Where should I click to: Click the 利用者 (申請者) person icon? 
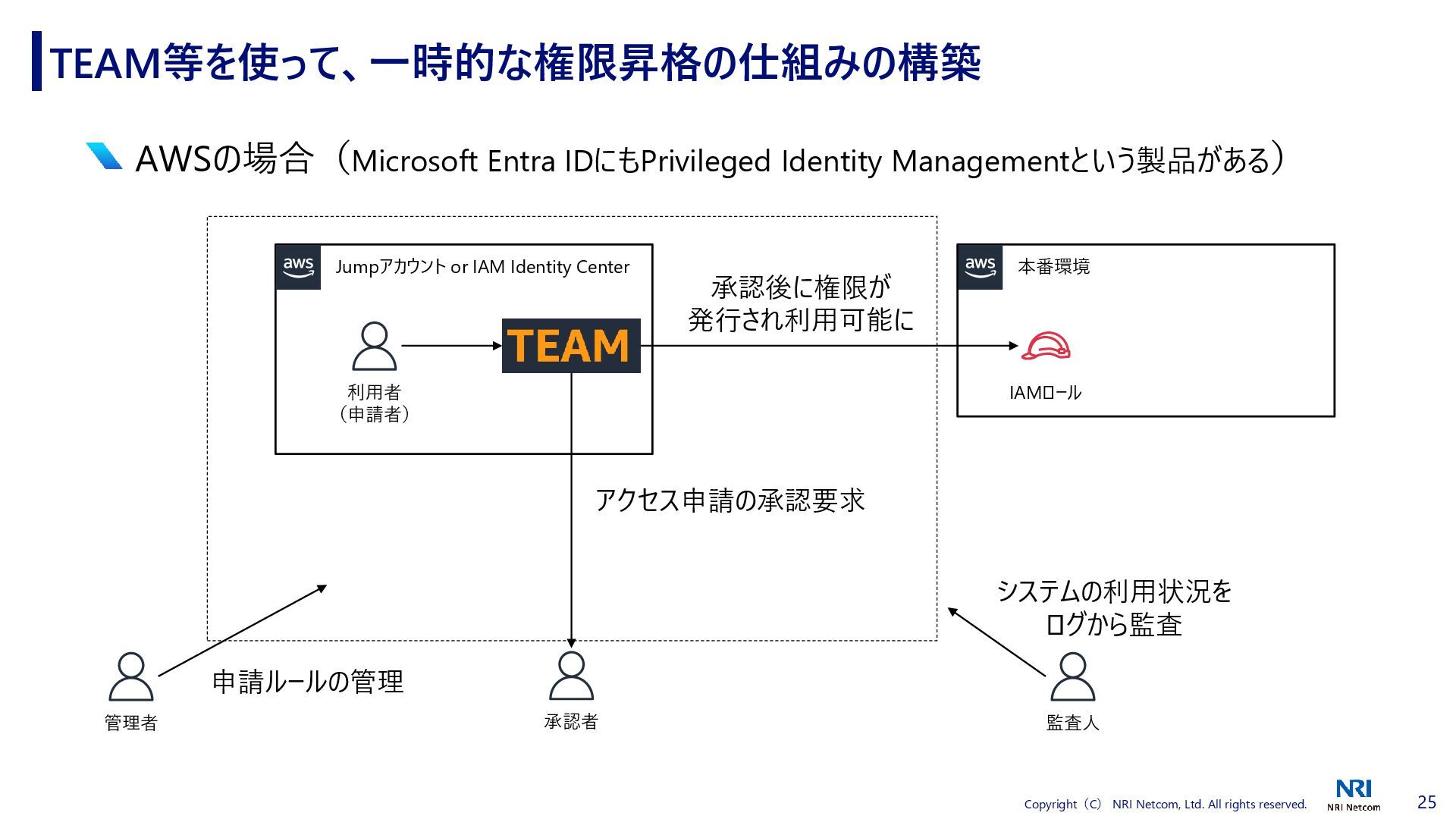[375, 346]
